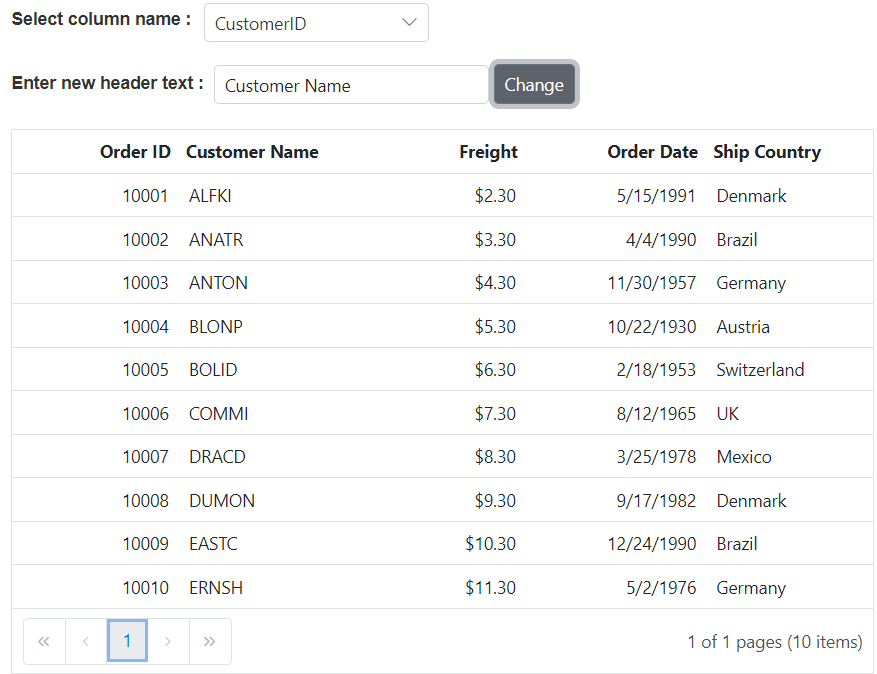Click the header text input field
Image resolution: width=877 pixels, height=674 pixels.
[x=351, y=85]
